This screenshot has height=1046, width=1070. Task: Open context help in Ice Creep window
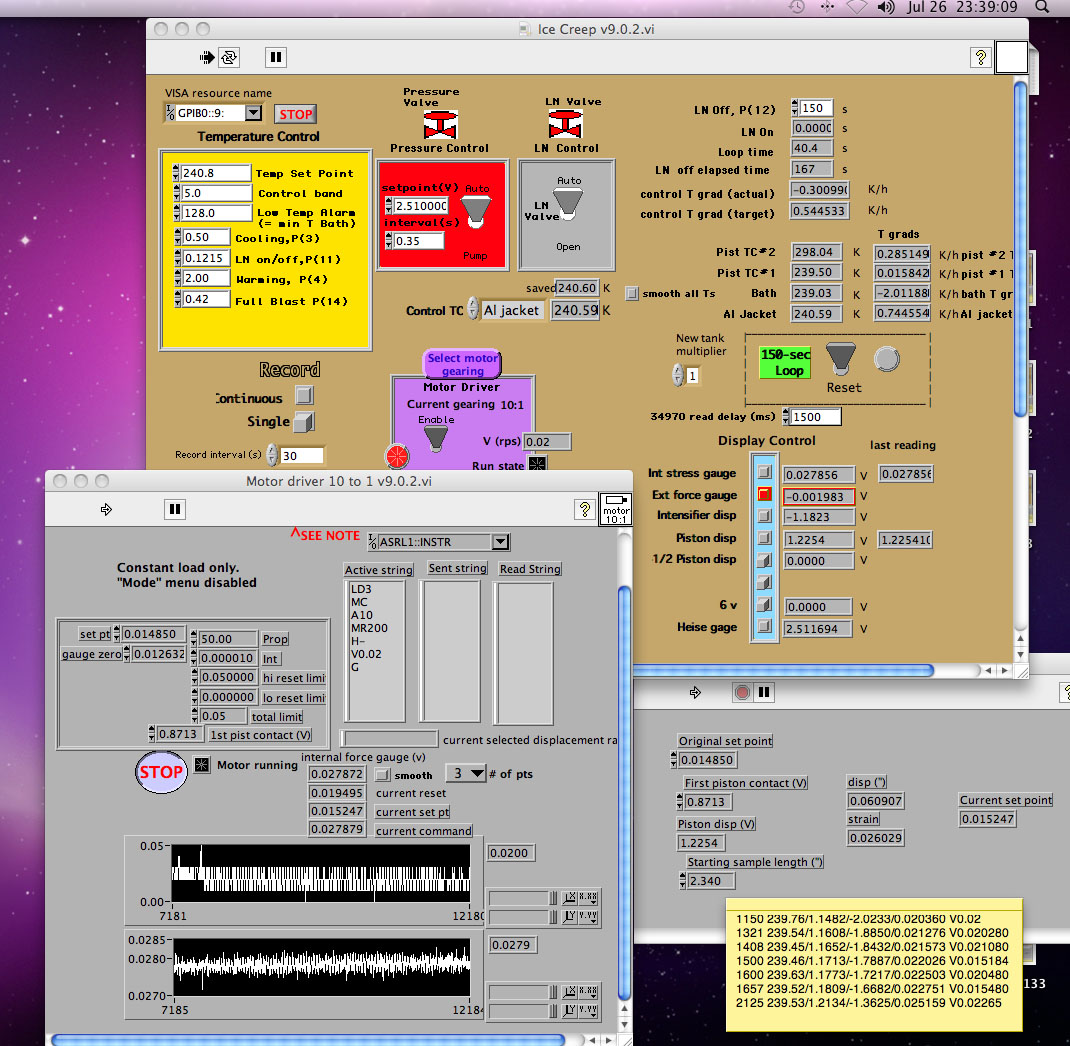click(x=980, y=58)
